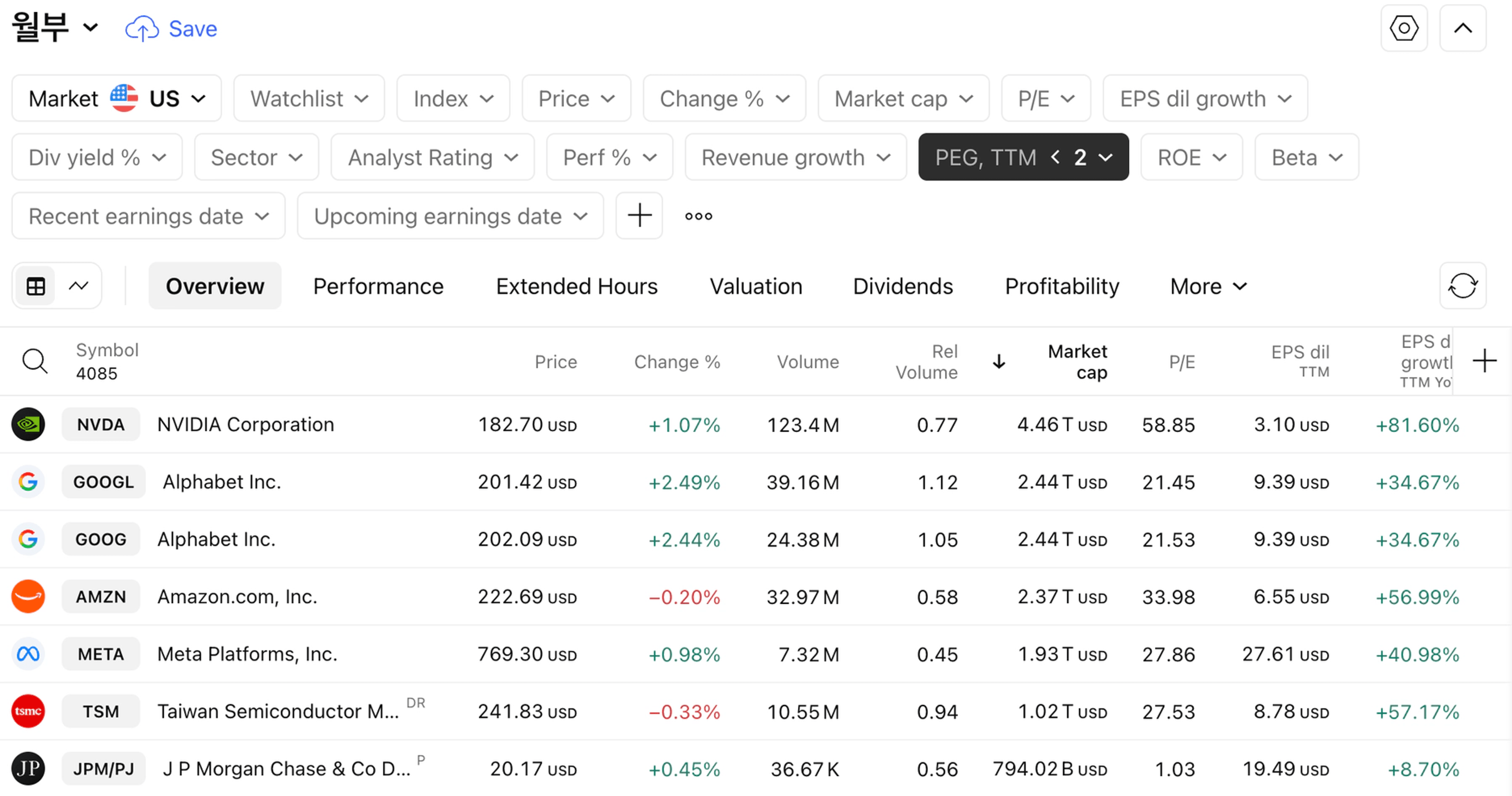Open the screener settings hexagon icon
Screen dimensions: 1512x796
(1404, 28)
